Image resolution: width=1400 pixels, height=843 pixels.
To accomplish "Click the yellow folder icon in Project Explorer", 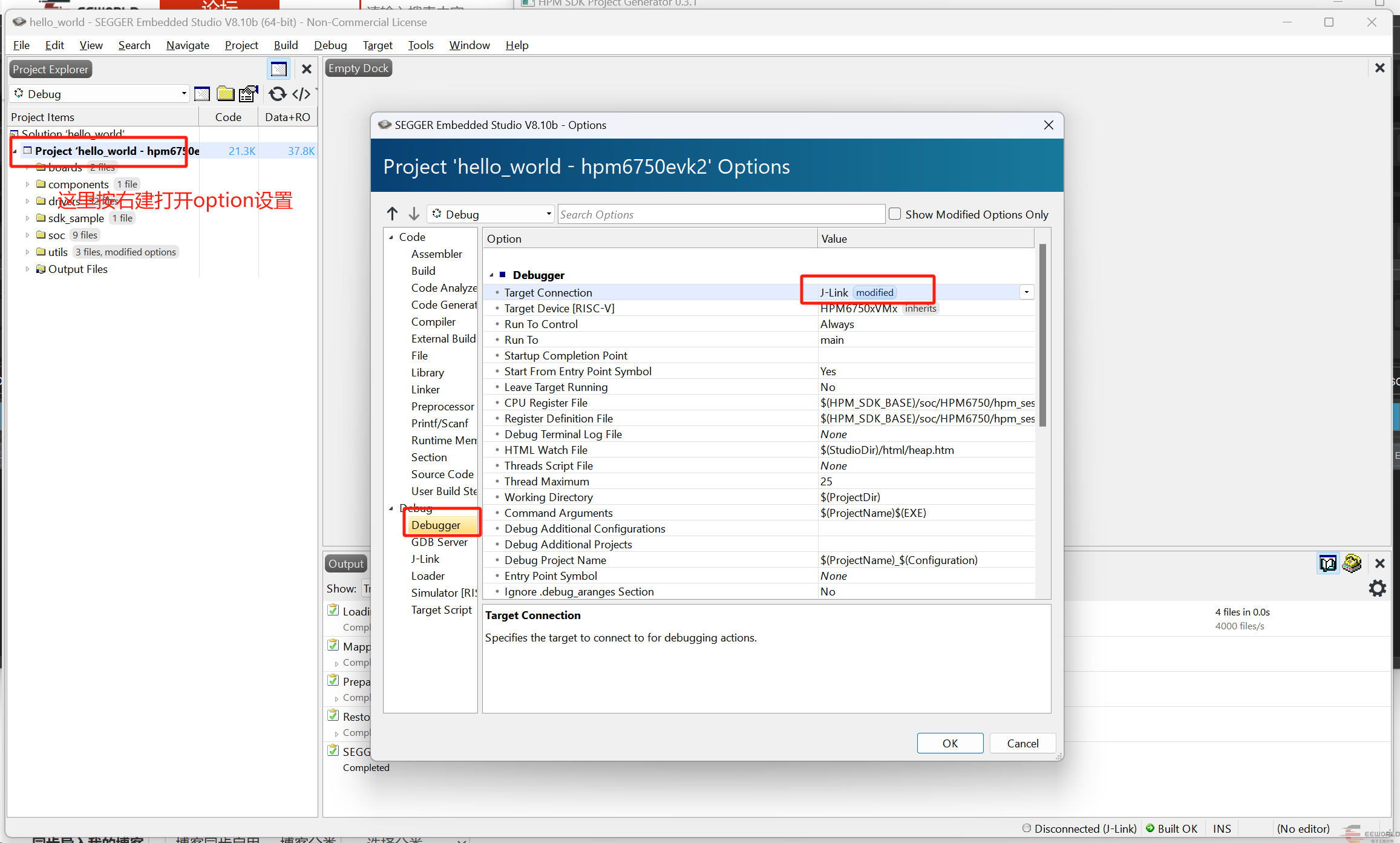I will click(226, 94).
